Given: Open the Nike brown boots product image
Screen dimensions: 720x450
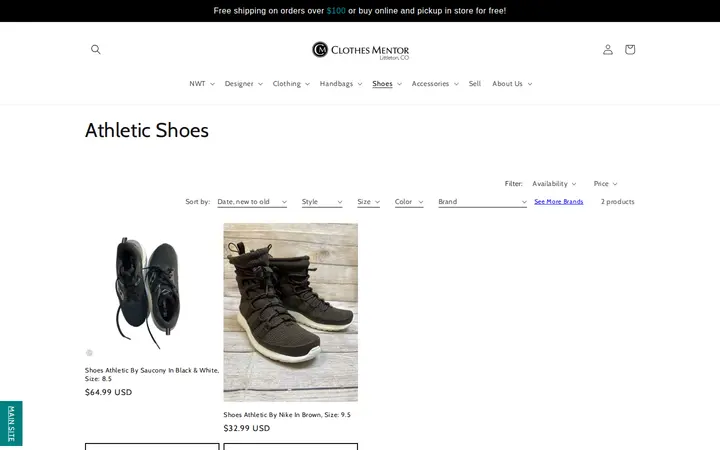Looking at the screenshot, I should [291, 312].
